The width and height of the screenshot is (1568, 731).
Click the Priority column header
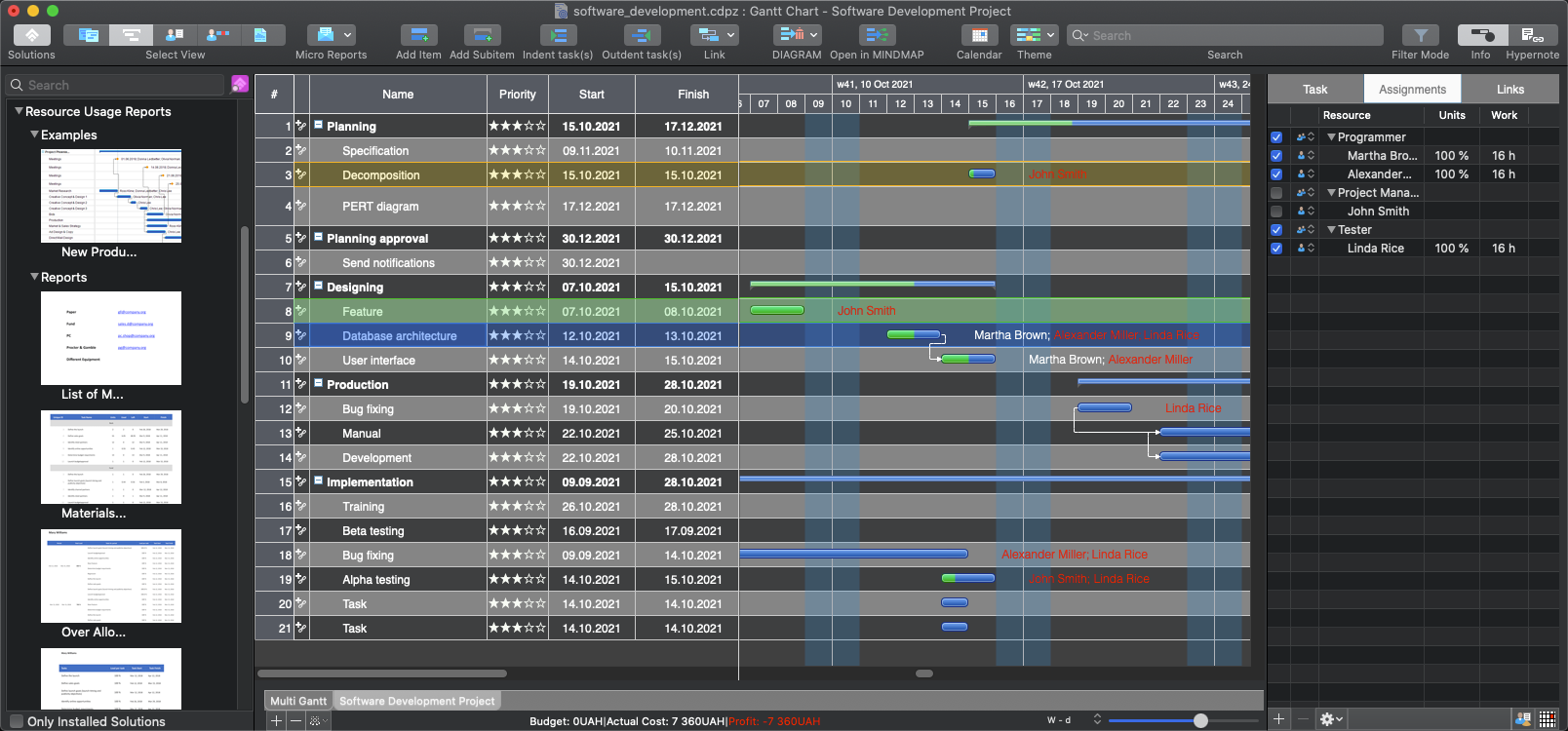tap(517, 95)
